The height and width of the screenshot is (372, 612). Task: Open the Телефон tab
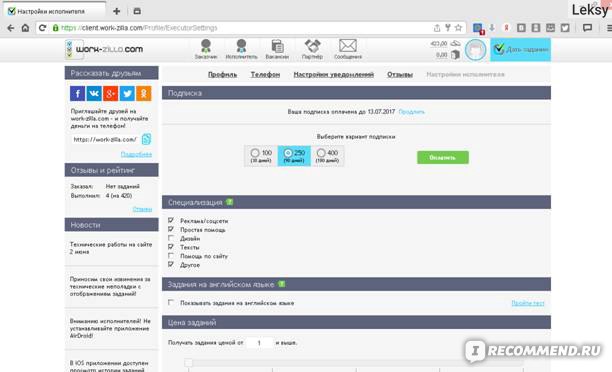[x=265, y=74]
